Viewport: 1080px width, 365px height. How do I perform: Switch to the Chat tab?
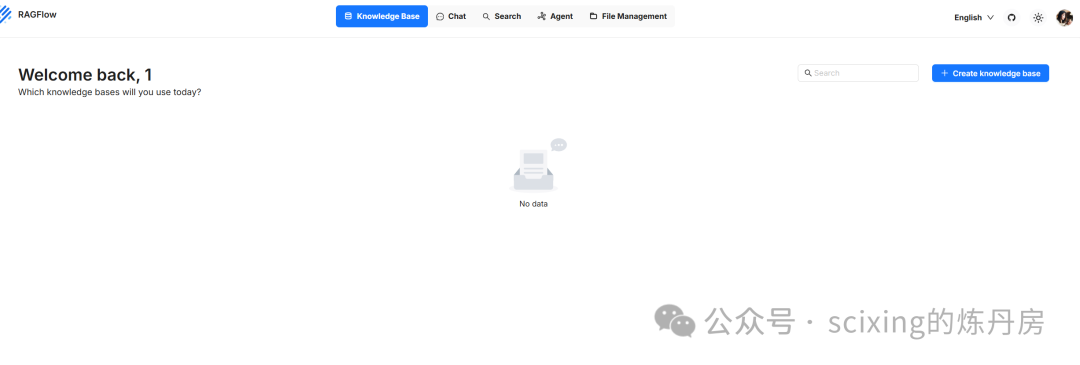pos(451,17)
